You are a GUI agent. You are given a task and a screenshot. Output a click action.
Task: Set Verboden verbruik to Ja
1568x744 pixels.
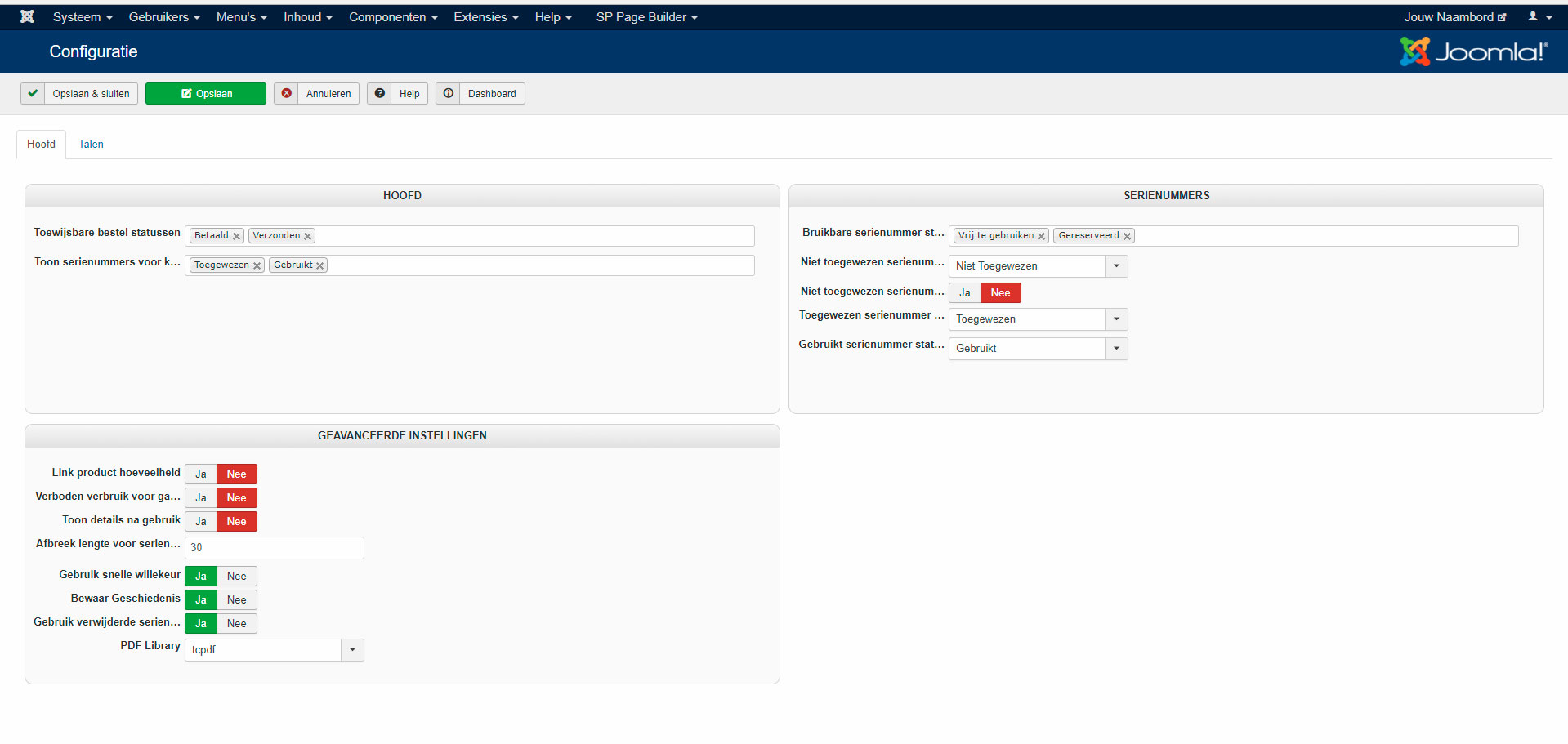click(201, 497)
